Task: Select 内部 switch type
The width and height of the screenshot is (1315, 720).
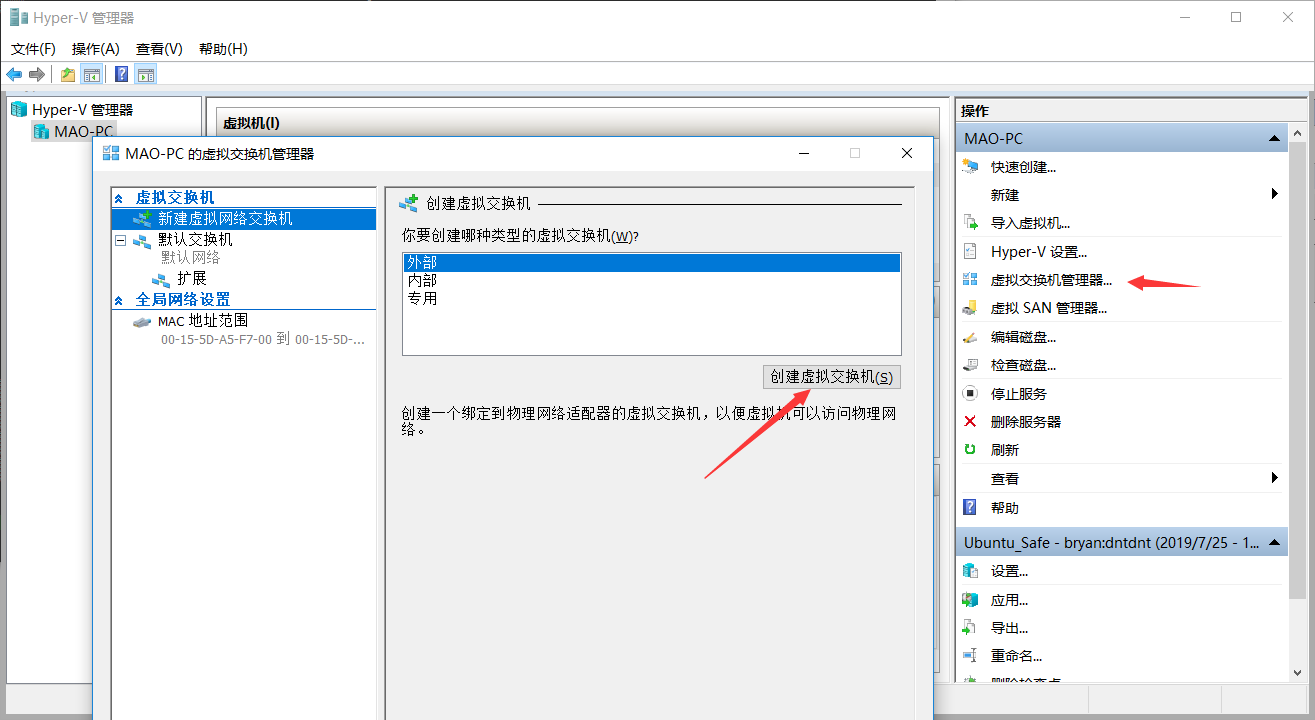Action: tap(651, 280)
